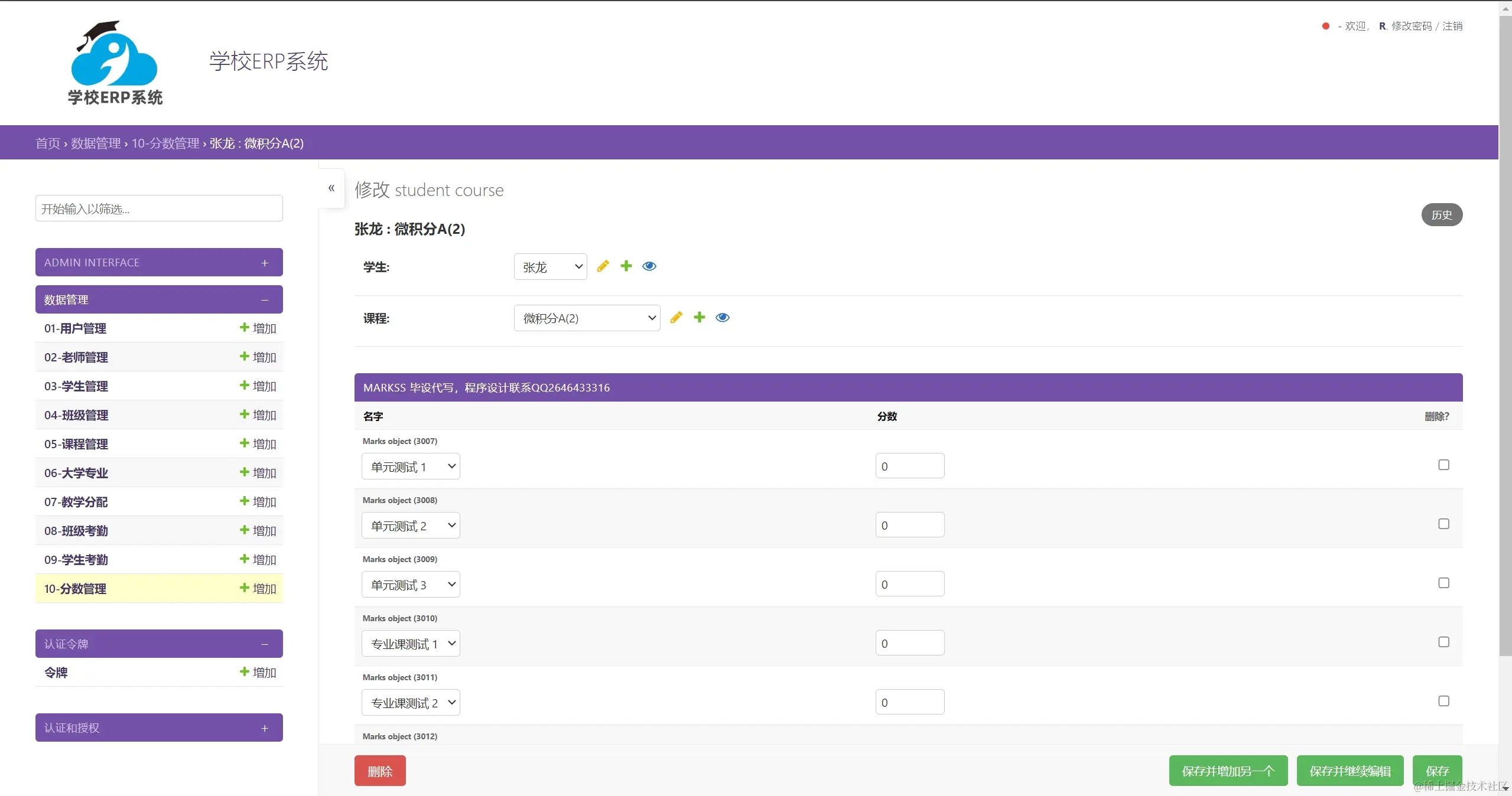Click the red 删除 button
The height and width of the screenshot is (796, 1512).
(x=380, y=771)
